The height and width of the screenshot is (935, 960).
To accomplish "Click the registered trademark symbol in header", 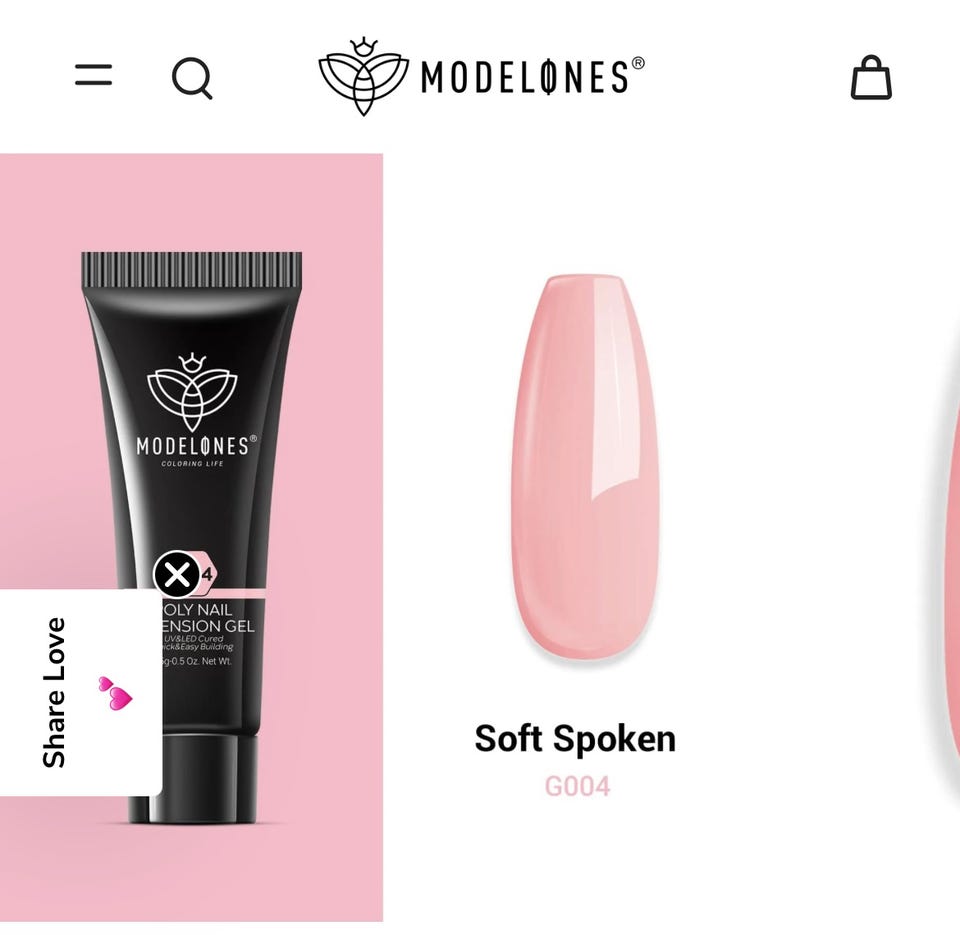I will coord(638,64).
